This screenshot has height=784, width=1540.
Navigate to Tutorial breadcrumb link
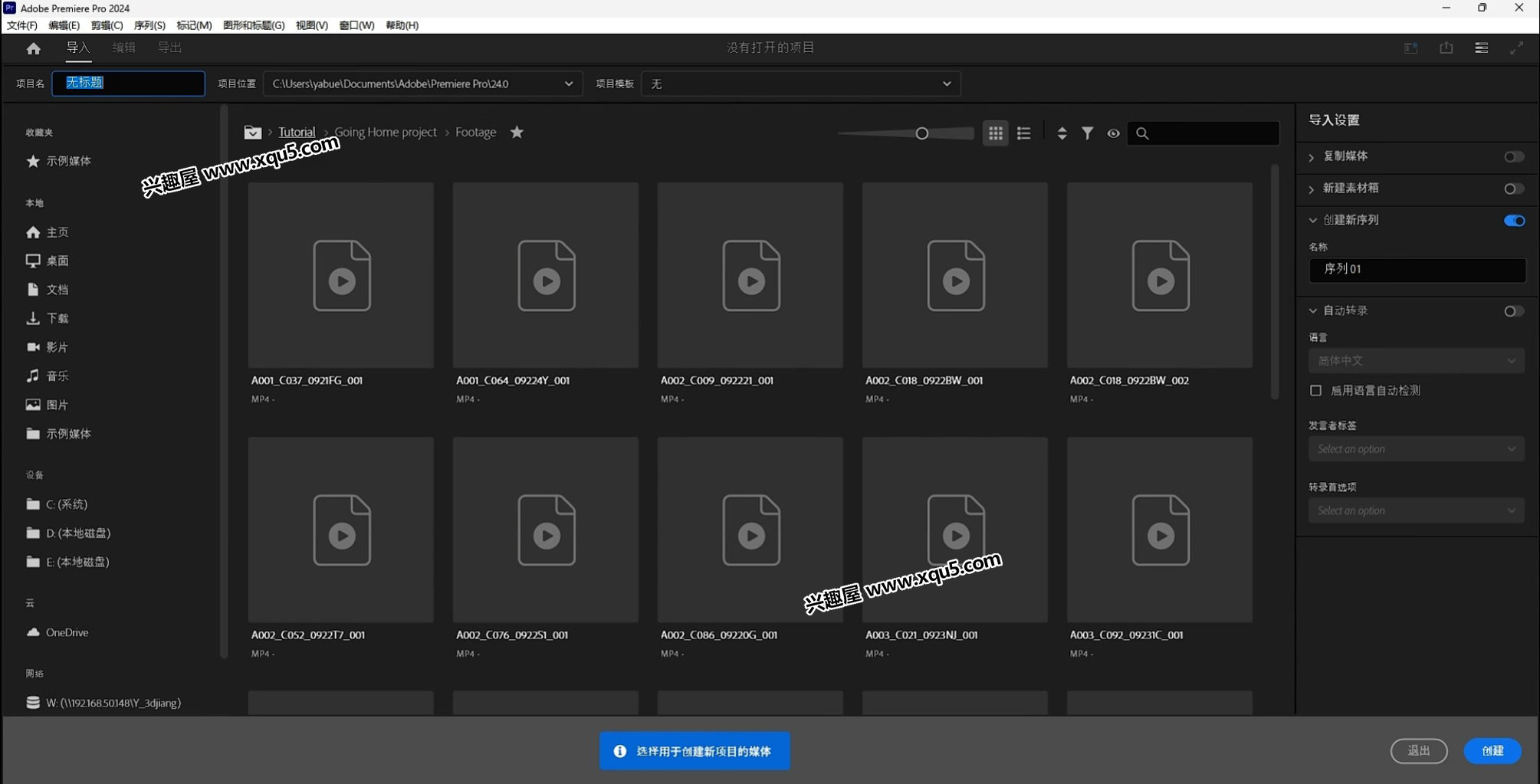click(297, 132)
